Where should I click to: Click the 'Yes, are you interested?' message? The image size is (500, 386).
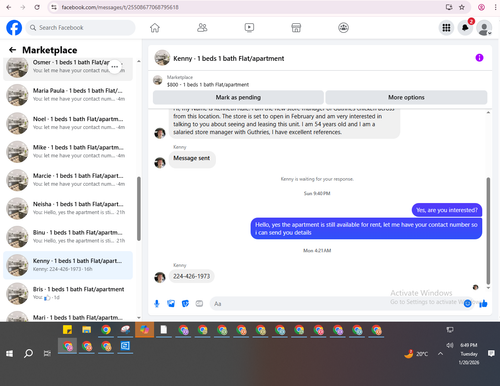447,210
